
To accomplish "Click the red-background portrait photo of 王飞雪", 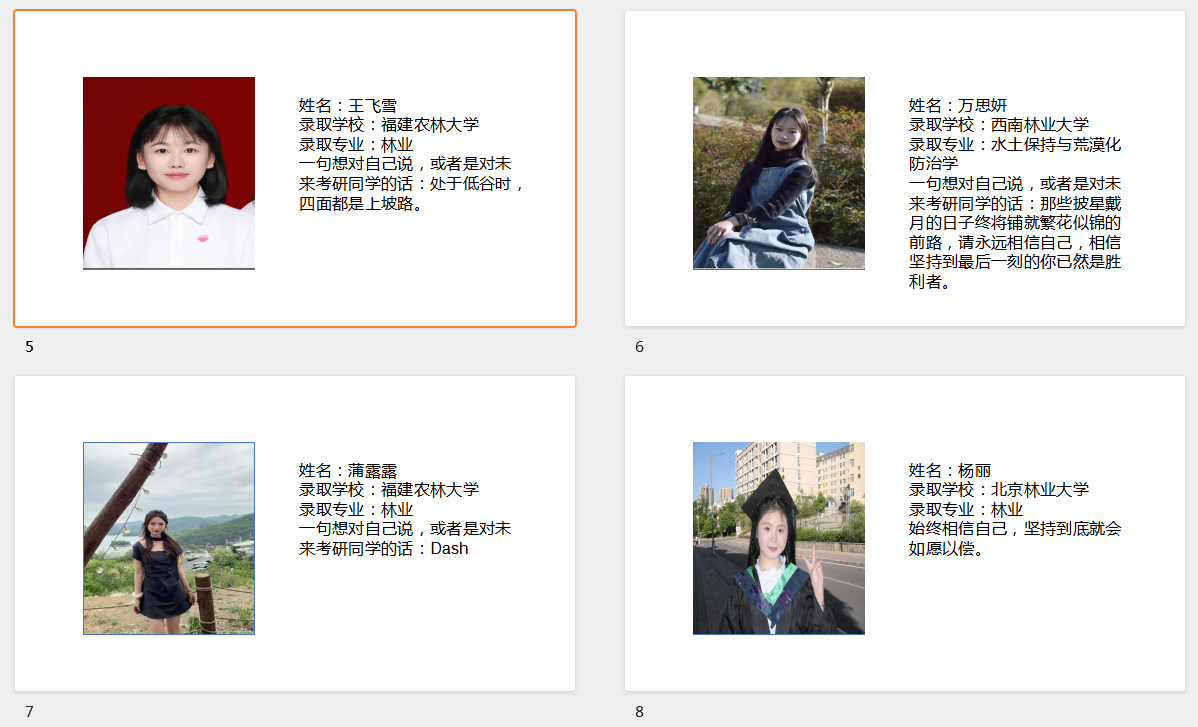I will click(x=169, y=173).
